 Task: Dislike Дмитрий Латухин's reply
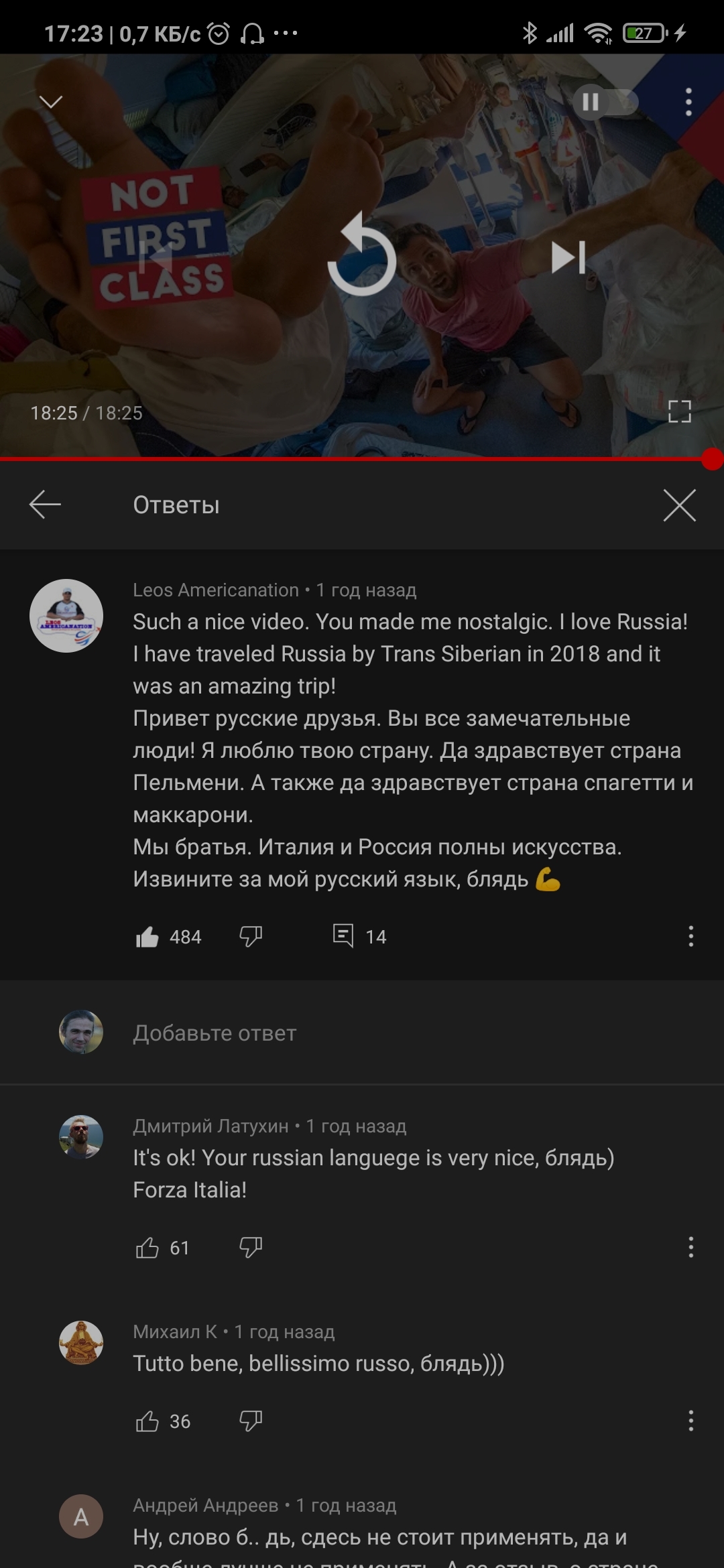pos(251,1247)
